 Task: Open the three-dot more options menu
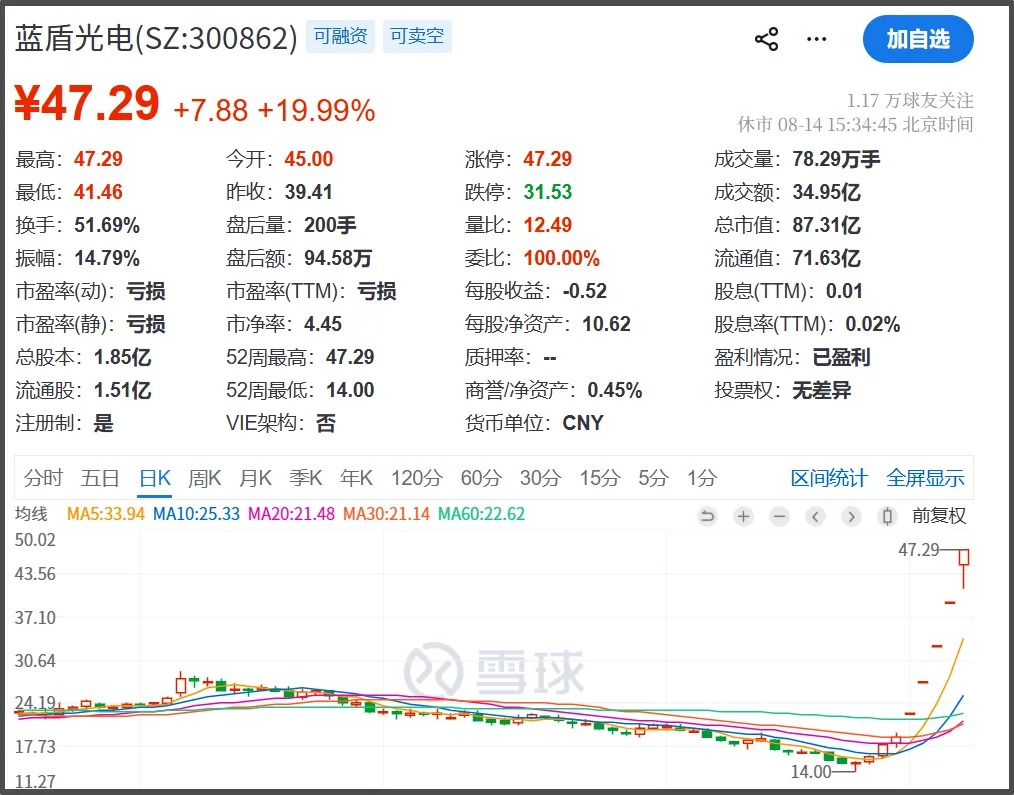[x=816, y=39]
